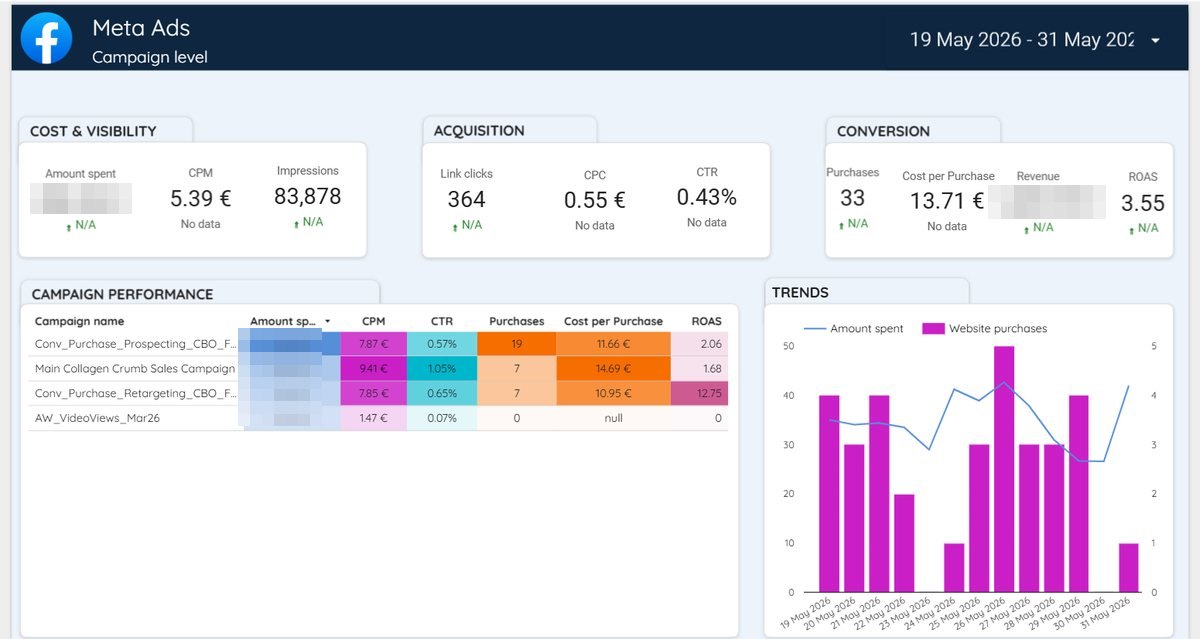Select the Conv_Purchase_Prospecting_CBO campaign row

(378, 344)
